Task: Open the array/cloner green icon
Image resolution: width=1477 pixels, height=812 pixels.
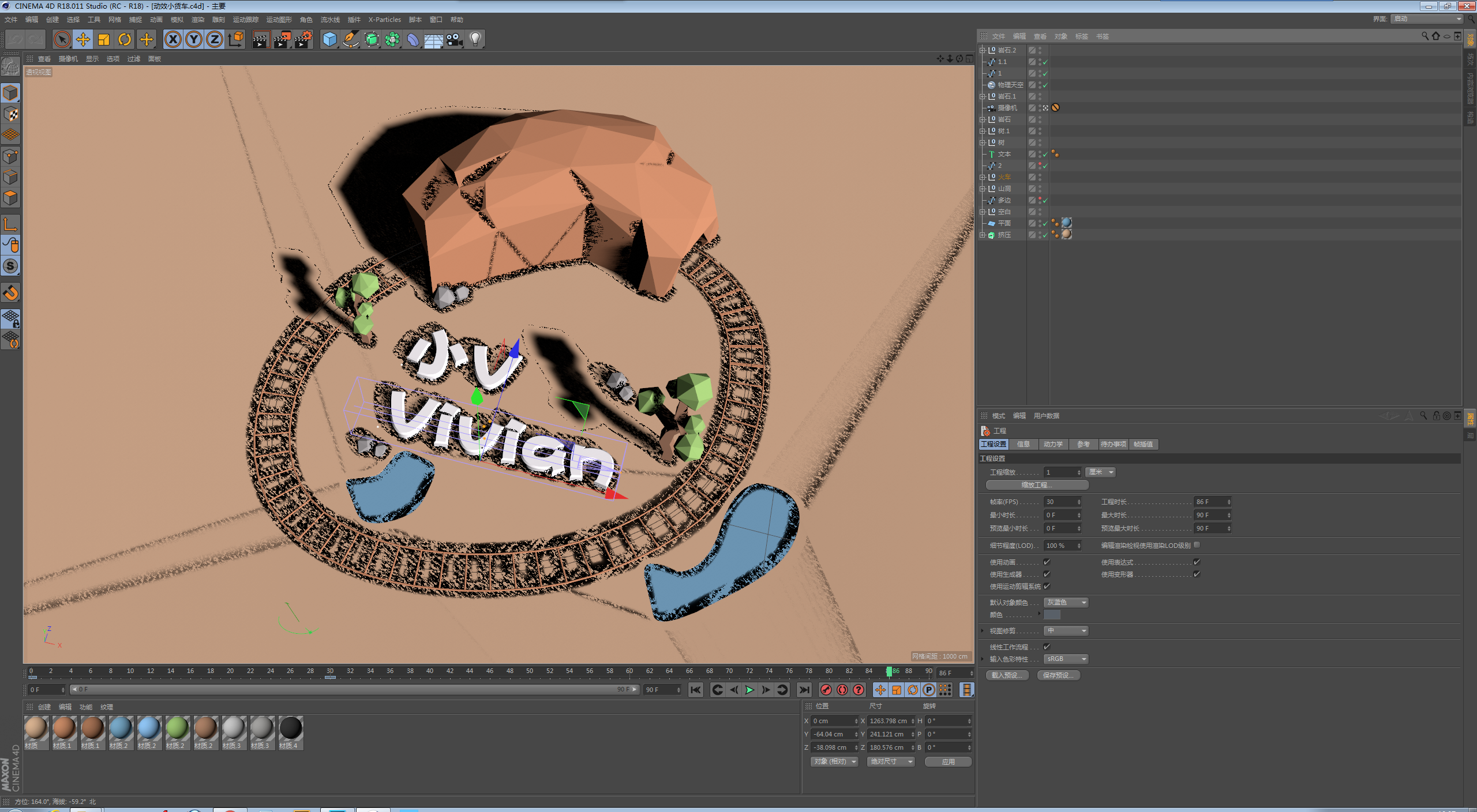Action: [x=392, y=39]
